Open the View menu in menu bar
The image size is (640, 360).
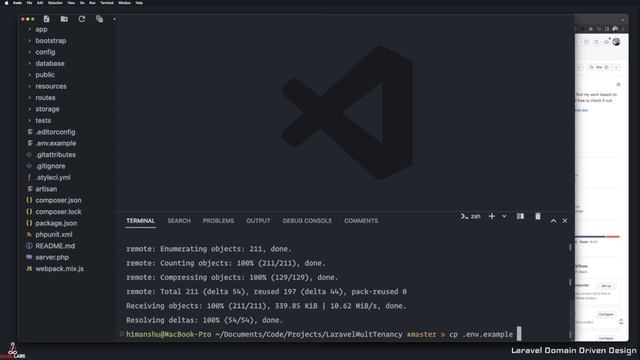(x=71, y=3)
